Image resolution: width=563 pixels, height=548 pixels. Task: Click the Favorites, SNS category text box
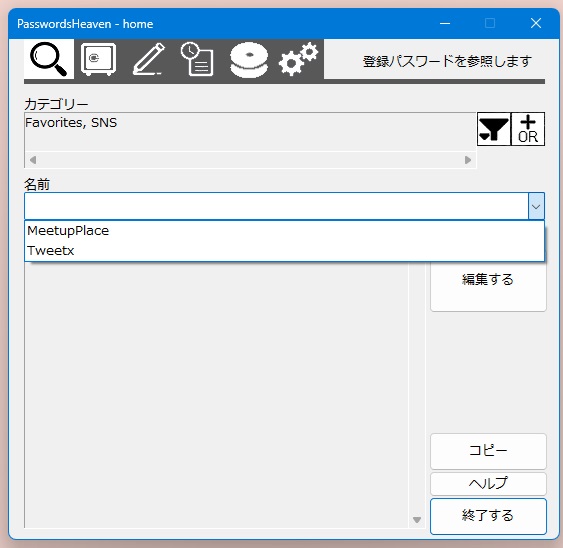point(250,132)
